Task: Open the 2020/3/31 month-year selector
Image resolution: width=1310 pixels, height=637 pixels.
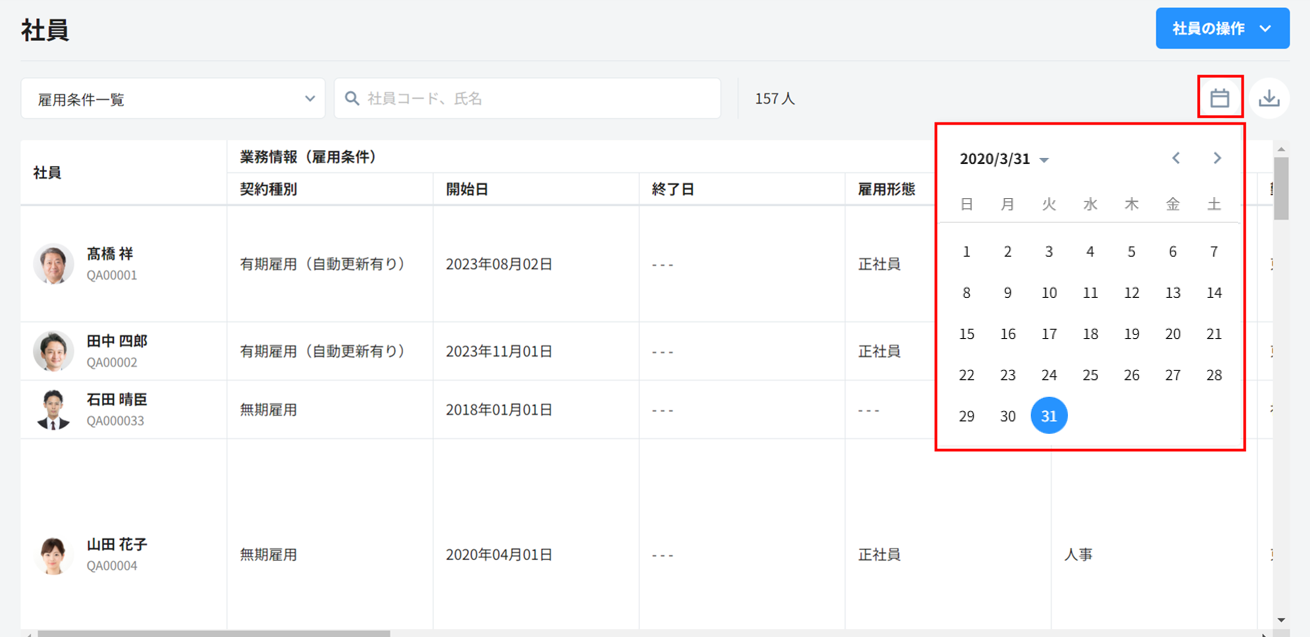Action: point(1003,159)
